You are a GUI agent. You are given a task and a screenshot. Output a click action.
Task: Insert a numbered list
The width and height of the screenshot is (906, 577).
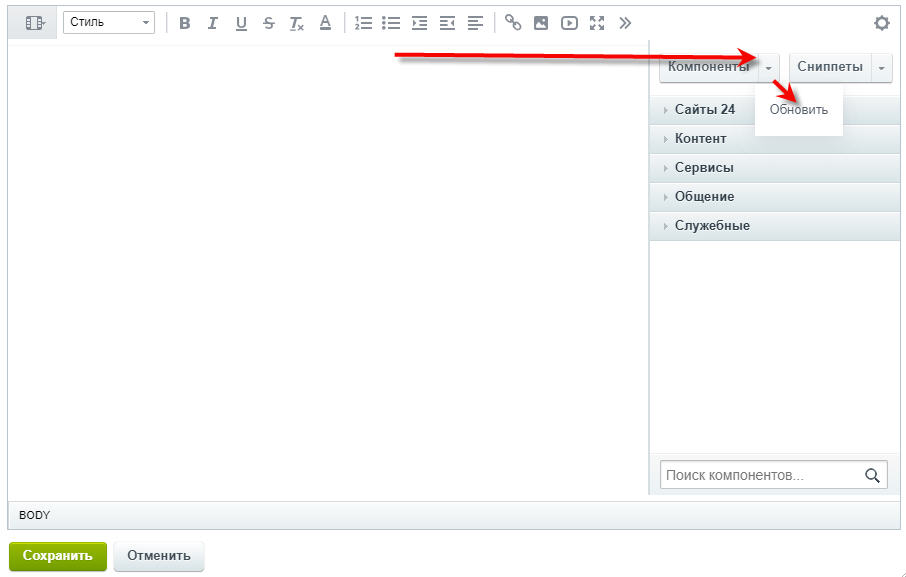pos(364,23)
